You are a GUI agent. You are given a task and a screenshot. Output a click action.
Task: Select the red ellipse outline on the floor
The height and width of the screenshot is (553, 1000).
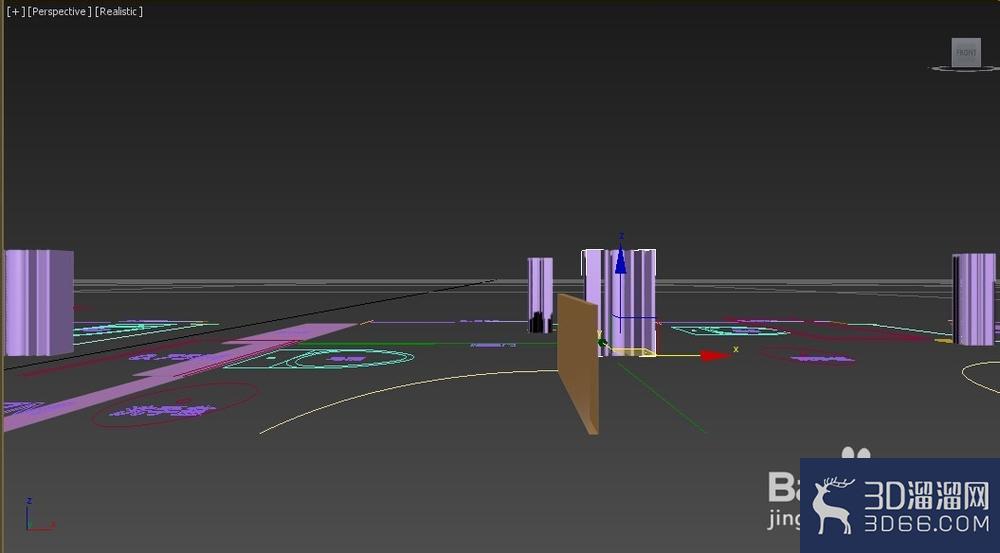(x=175, y=405)
